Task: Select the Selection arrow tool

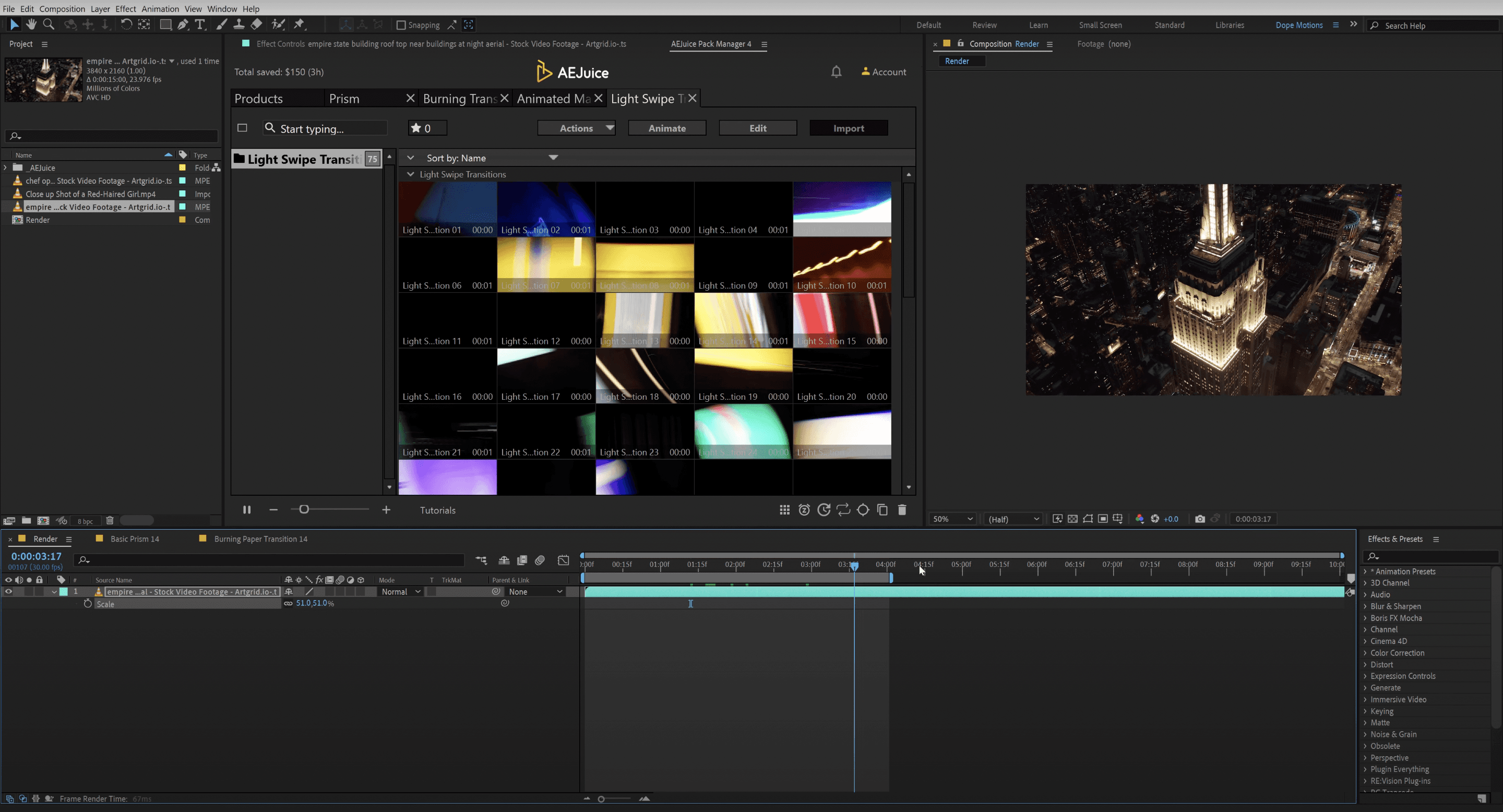Action: (x=14, y=24)
